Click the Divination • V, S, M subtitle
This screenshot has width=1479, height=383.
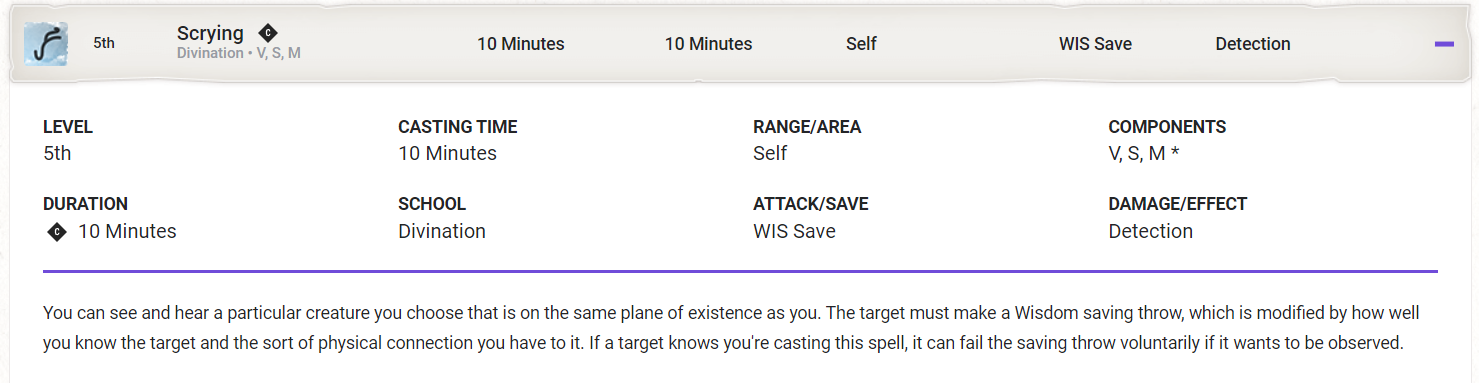239,53
